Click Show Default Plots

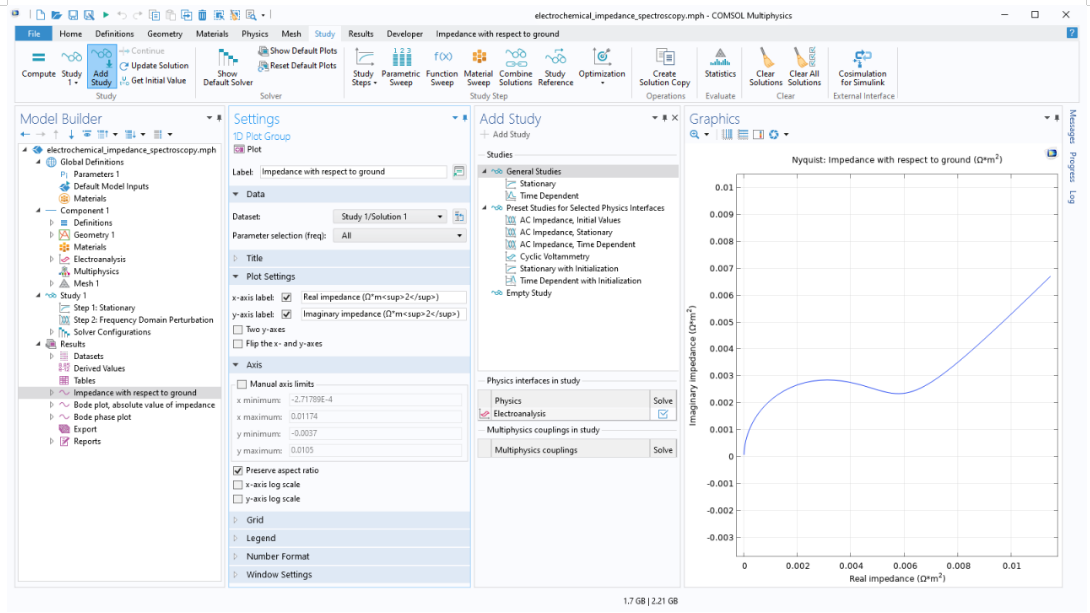tap(298, 51)
